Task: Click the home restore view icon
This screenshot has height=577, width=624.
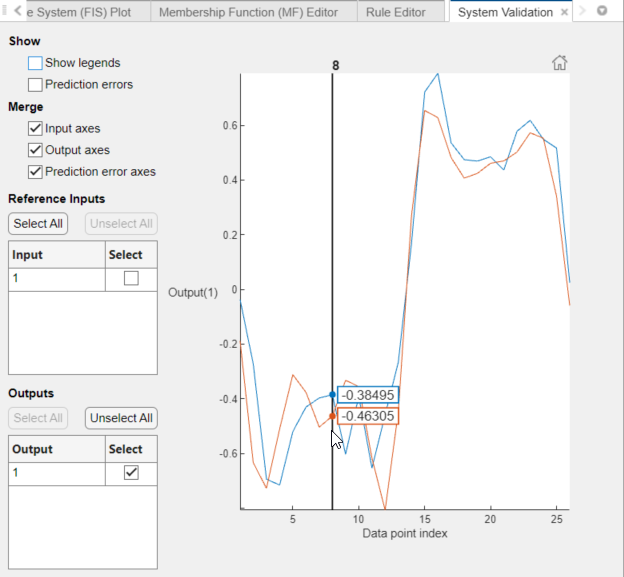Action: point(560,63)
